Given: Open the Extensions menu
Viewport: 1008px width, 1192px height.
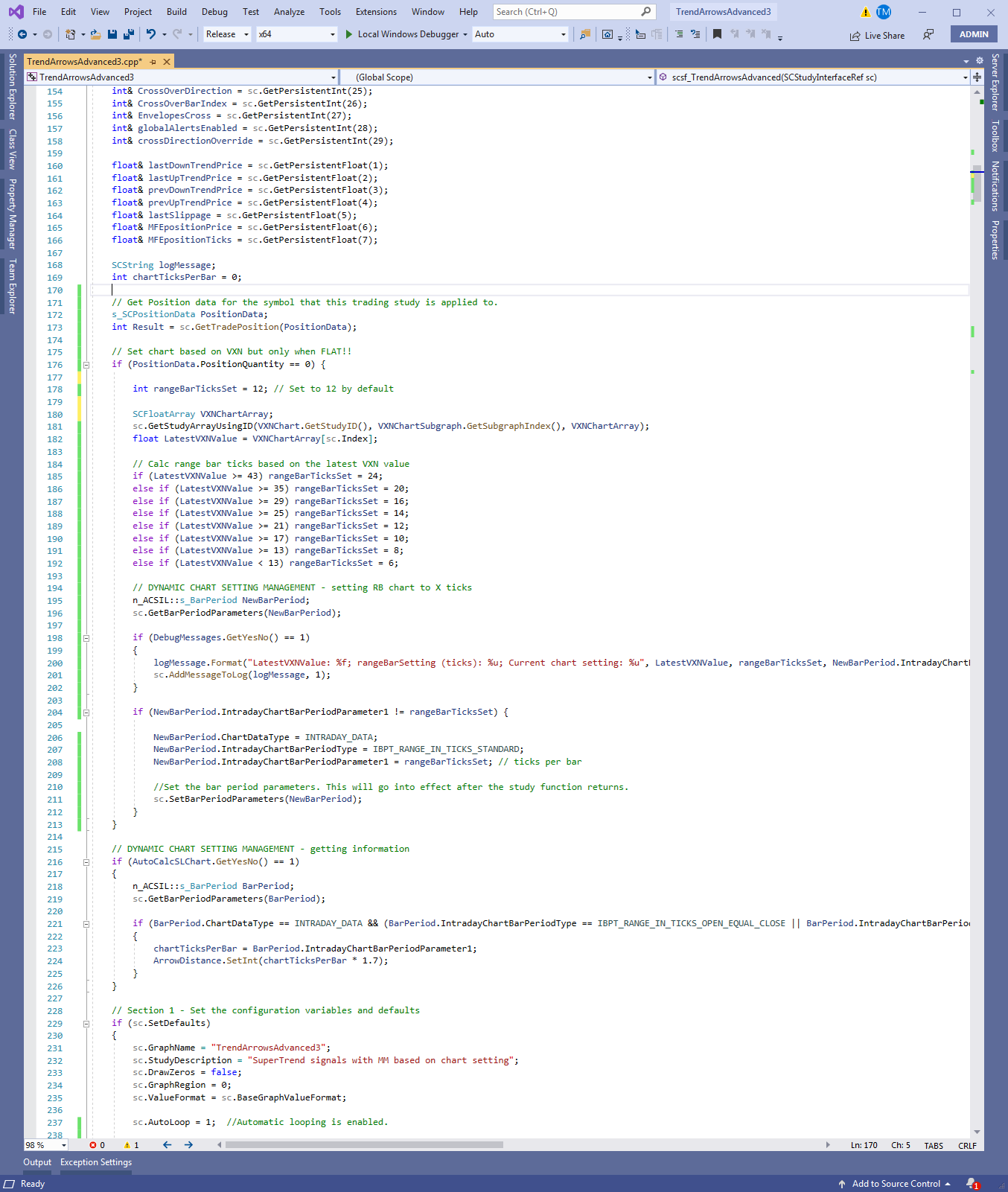Looking at the screenshot, I should click(x=376, y=12).
